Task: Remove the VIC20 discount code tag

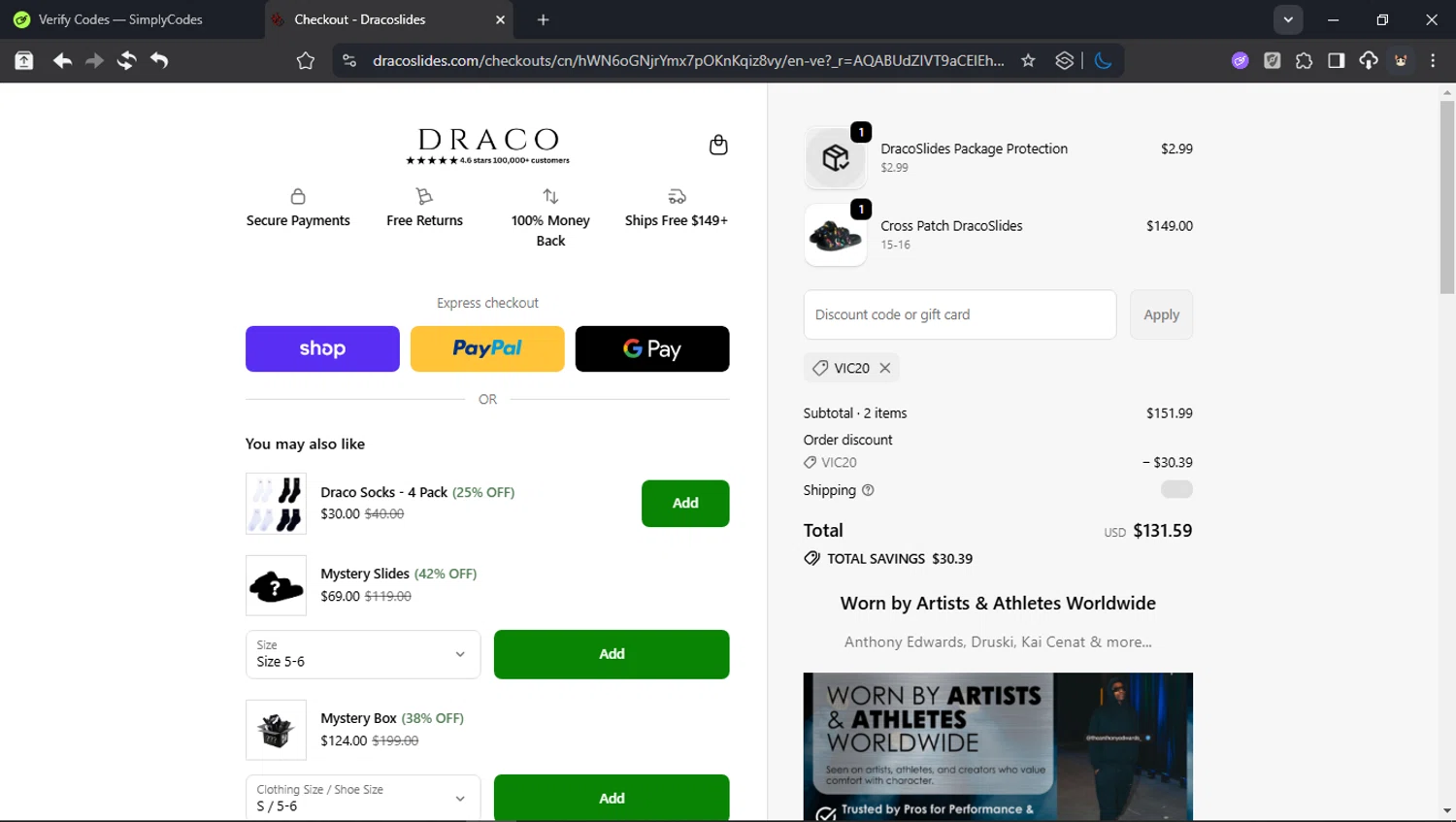Action: point(885,368)
